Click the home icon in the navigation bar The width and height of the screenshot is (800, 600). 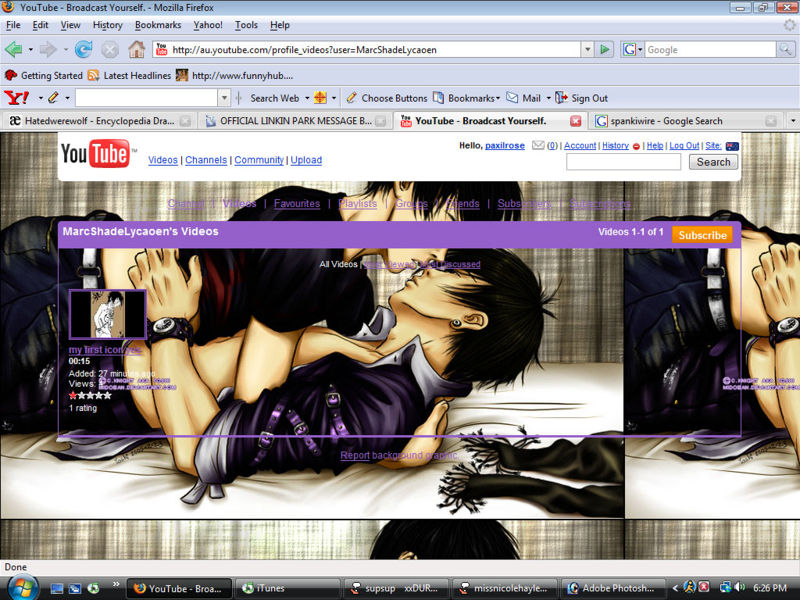tap(136, 49)
